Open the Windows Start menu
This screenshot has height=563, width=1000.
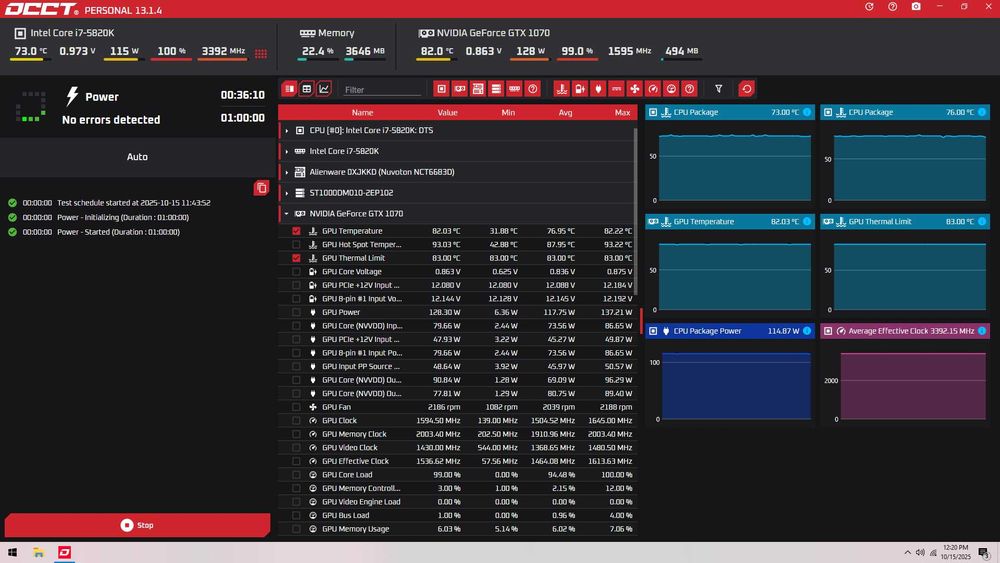click(x=12, y=552)
